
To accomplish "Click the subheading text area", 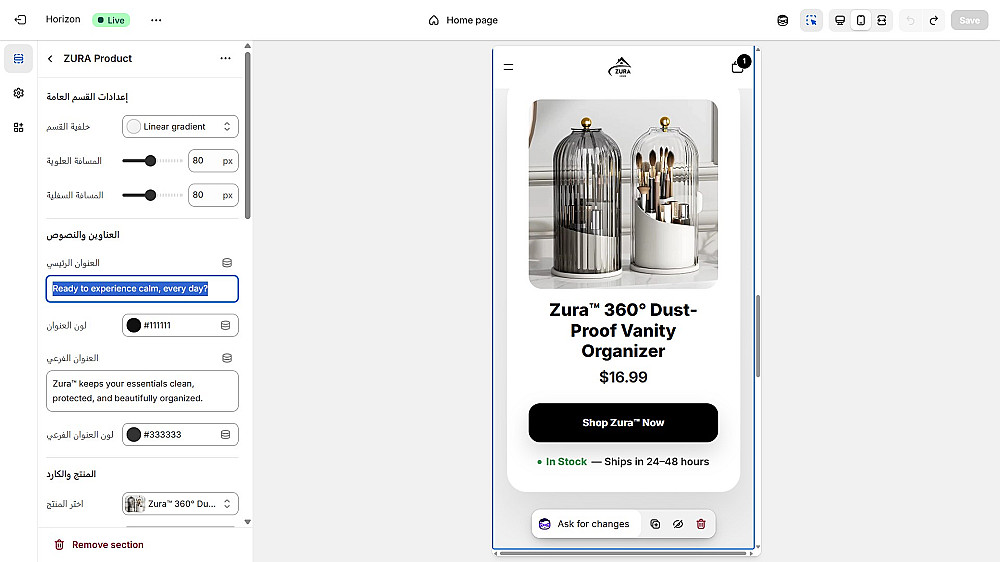I will tap(142, 391).
